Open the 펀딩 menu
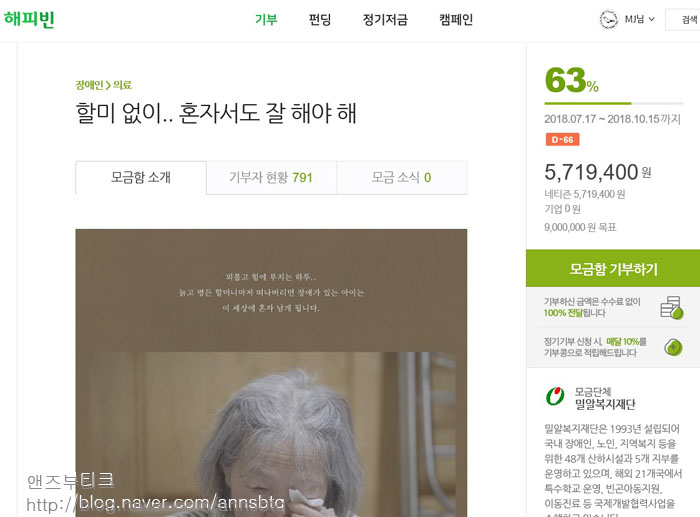700x517 pixels. point(320,20)
